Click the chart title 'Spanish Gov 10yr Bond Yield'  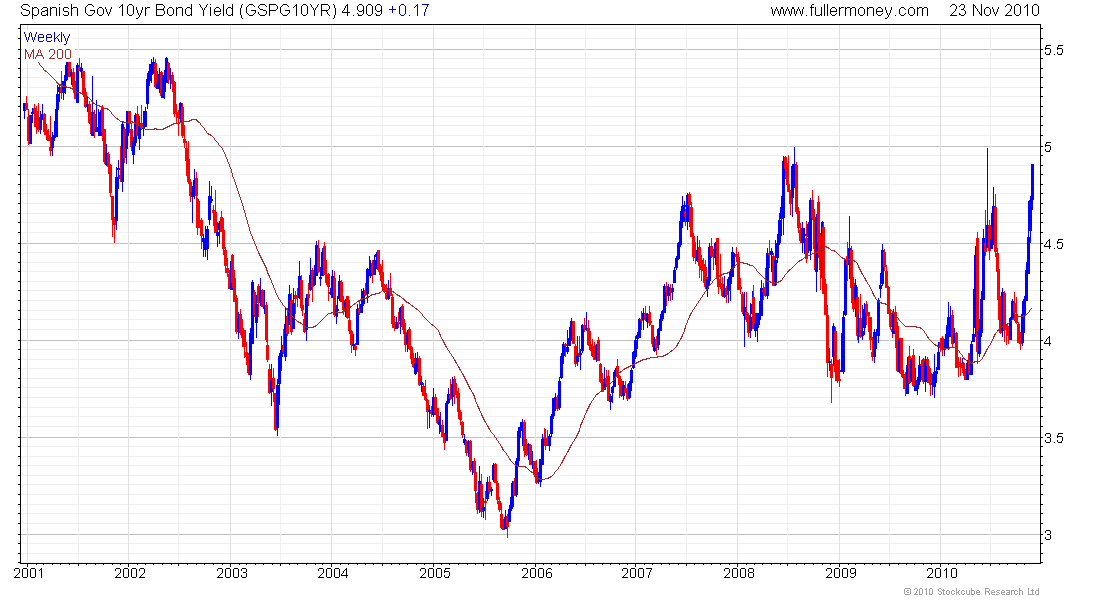128,11
